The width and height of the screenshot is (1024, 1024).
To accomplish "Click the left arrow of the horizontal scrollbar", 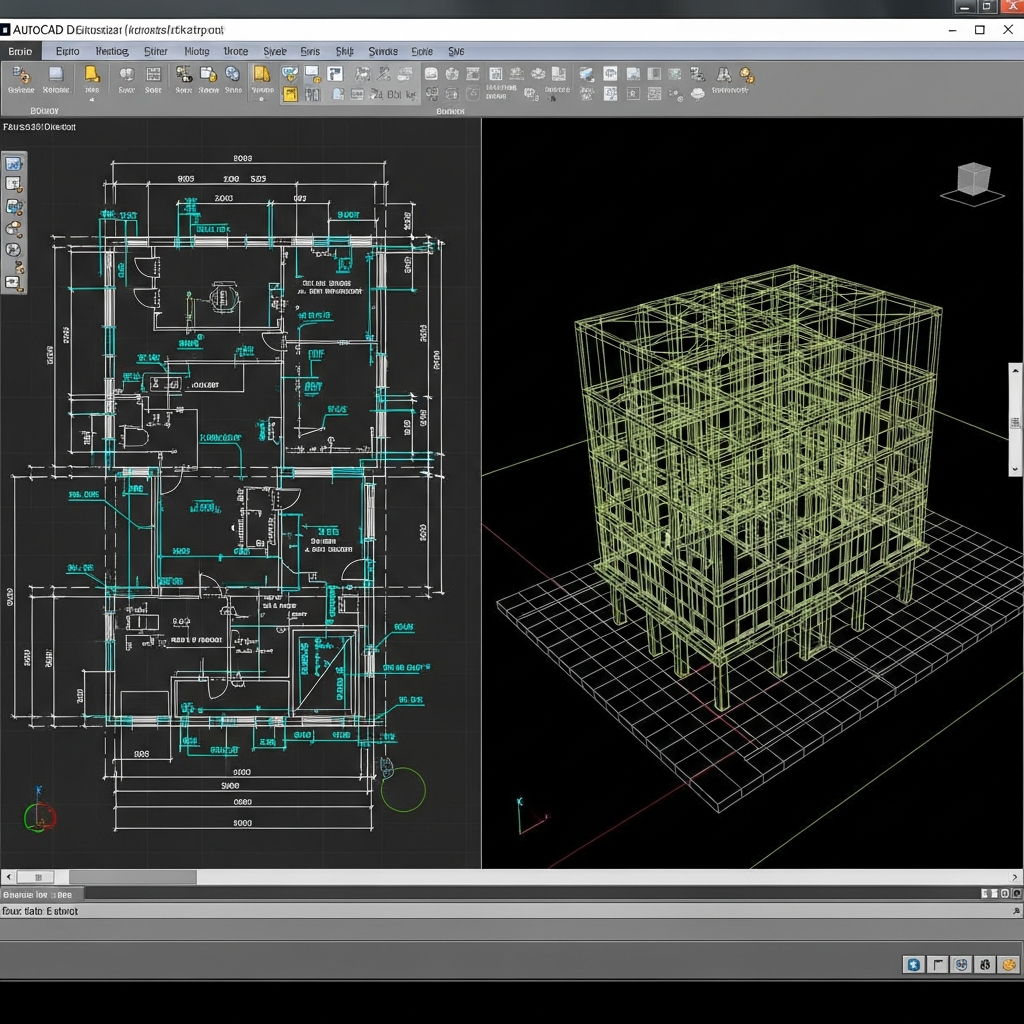I will (x=9, y=877).
